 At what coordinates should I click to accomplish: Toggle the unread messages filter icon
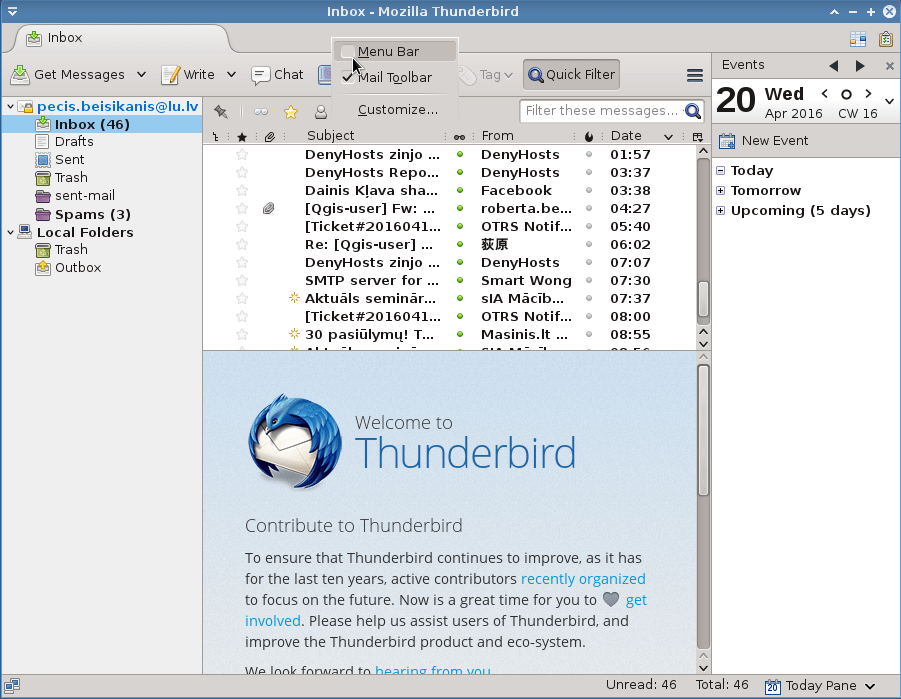261,112
